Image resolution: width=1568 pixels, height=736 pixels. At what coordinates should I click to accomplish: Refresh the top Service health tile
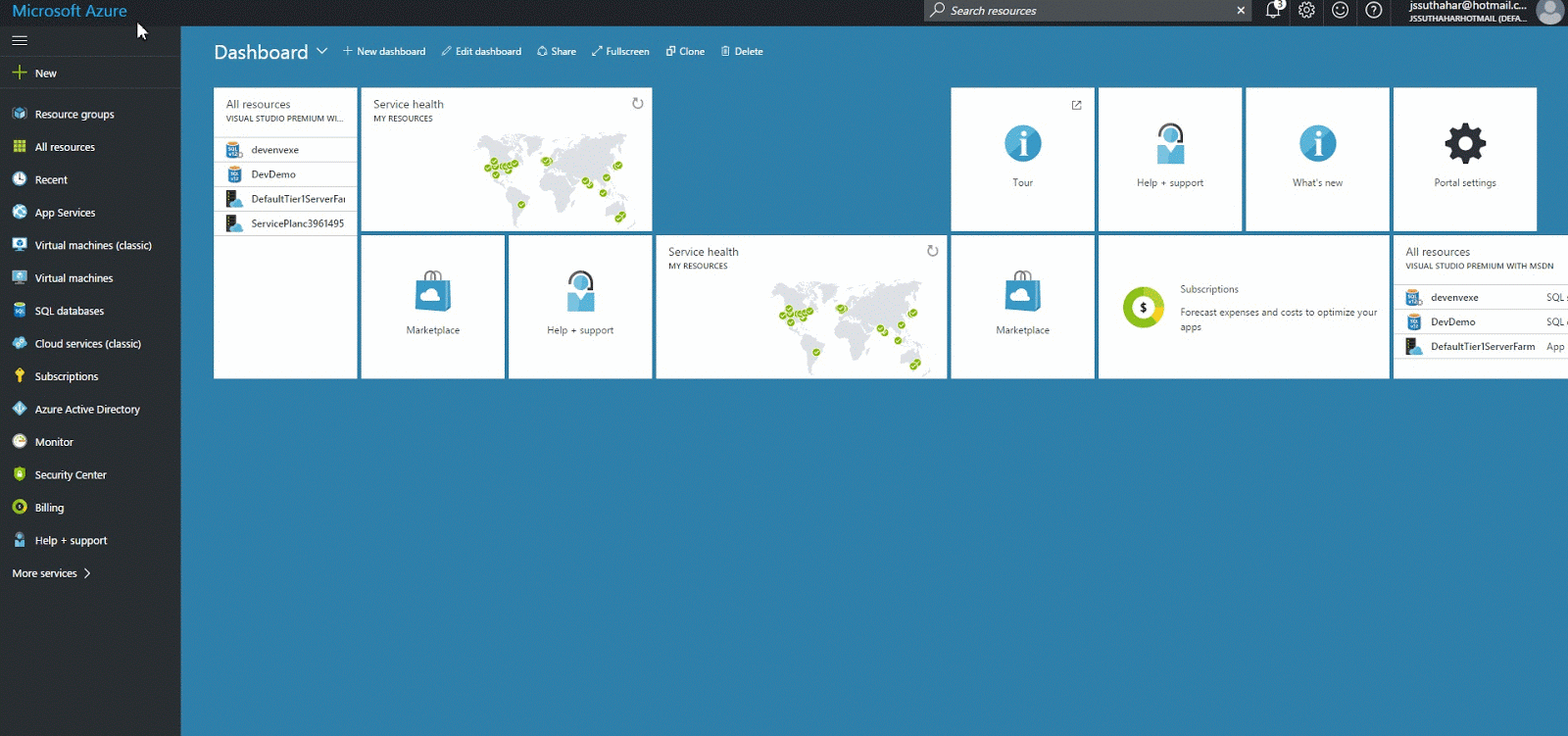638,103
